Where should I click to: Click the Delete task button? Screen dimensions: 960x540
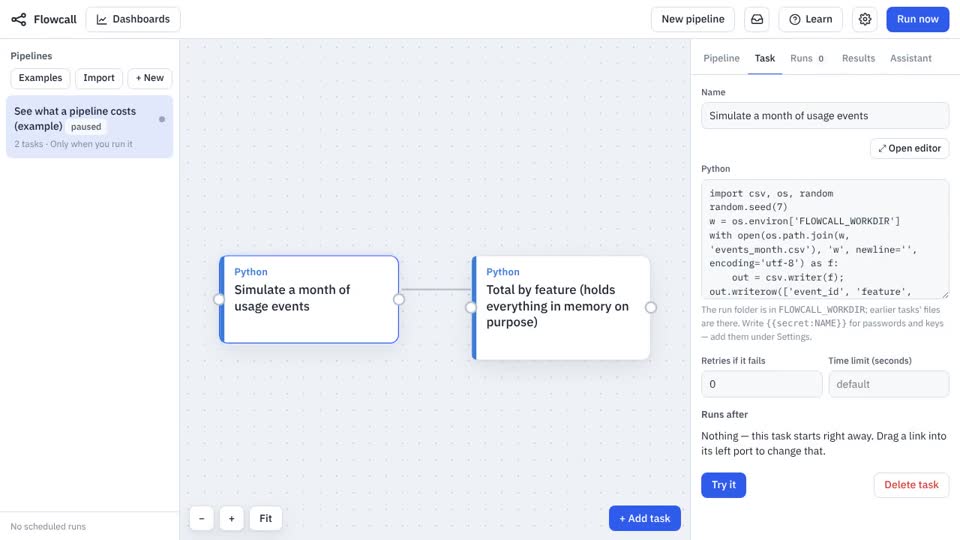(x=911, y=485)
